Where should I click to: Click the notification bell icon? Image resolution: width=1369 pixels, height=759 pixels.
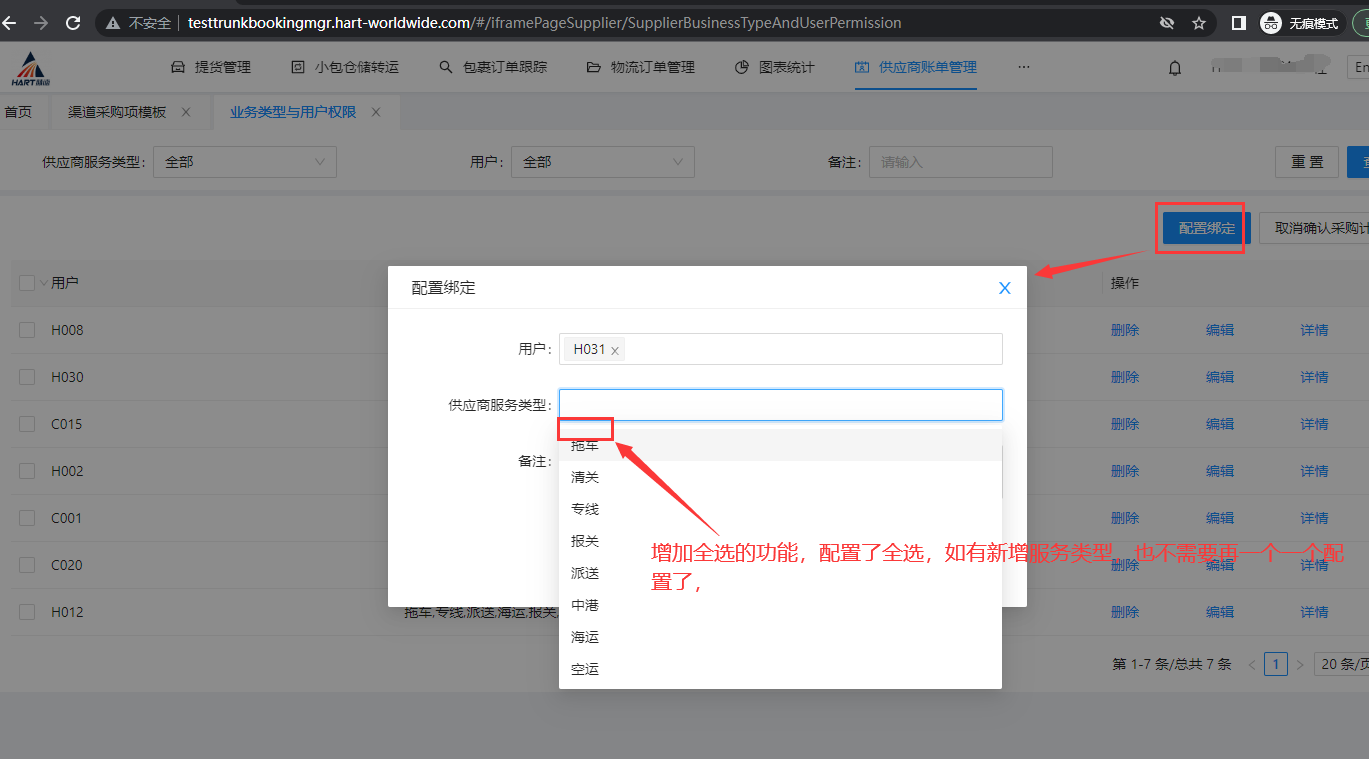[x=1175, y=68]
